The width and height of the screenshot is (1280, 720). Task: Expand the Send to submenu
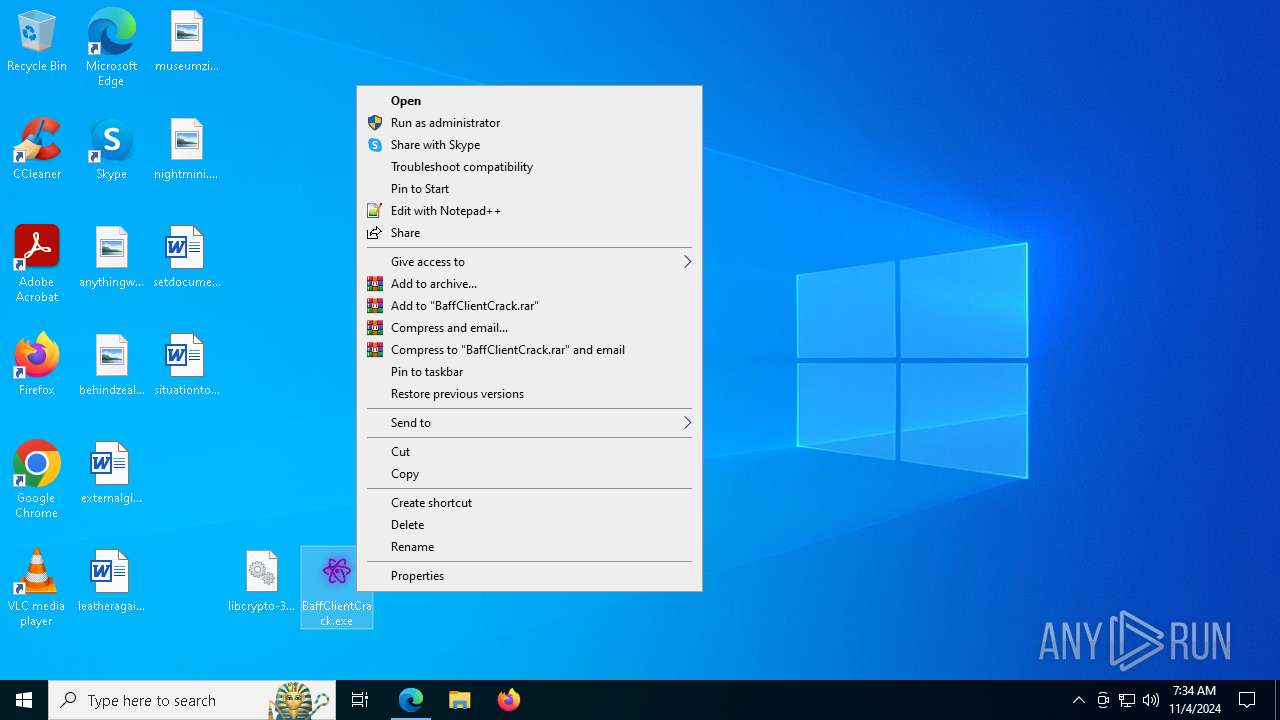click(529, 423)
